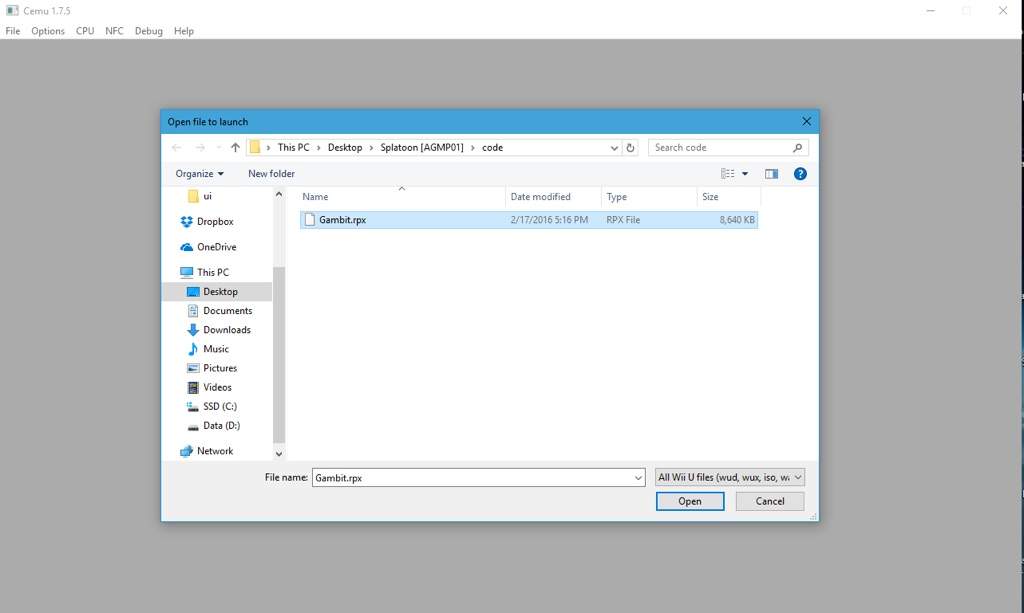Select the ui folder in sidebar

(207, 196)
